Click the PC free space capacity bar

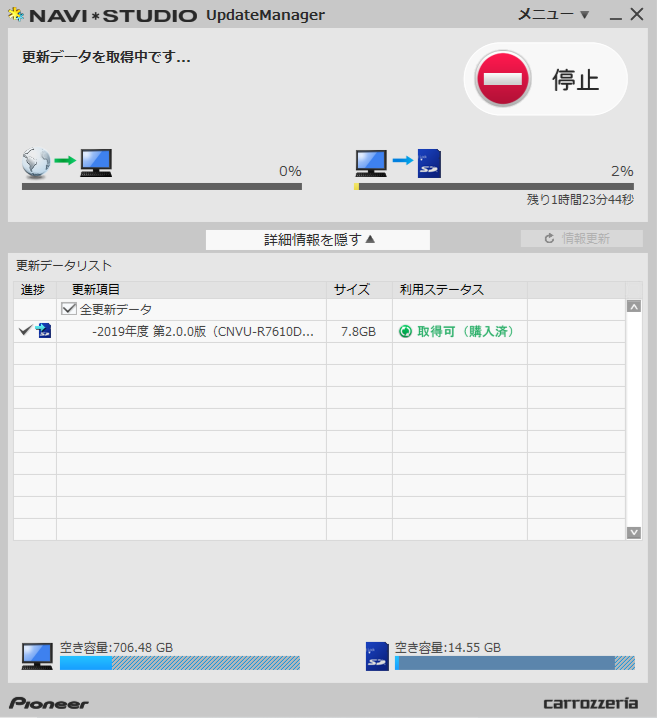[180, 663]
